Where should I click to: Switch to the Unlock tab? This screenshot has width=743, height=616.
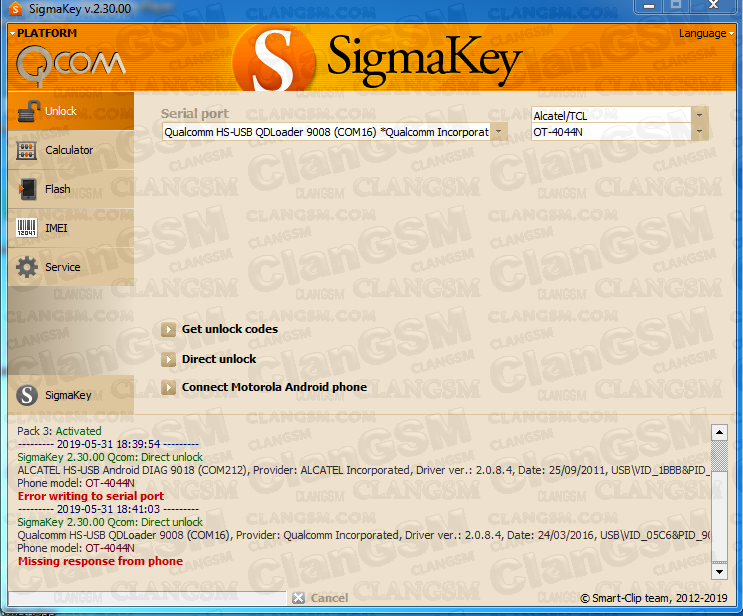[x=71, y=111]
